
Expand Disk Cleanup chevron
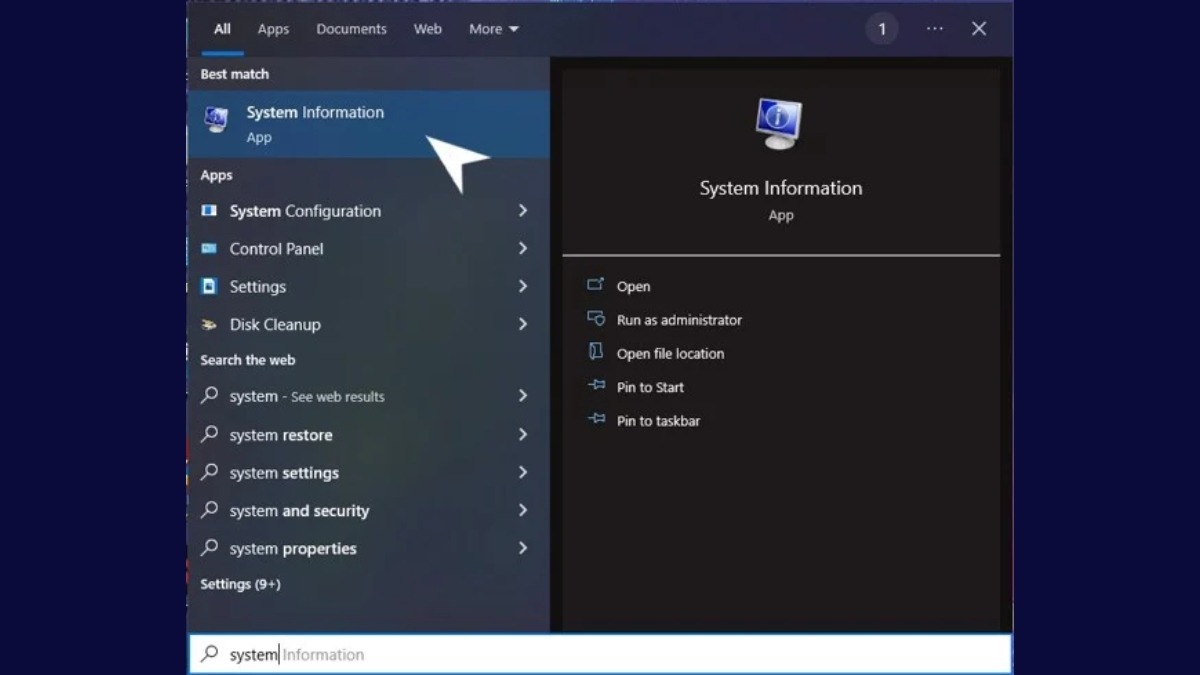point(522,324)
